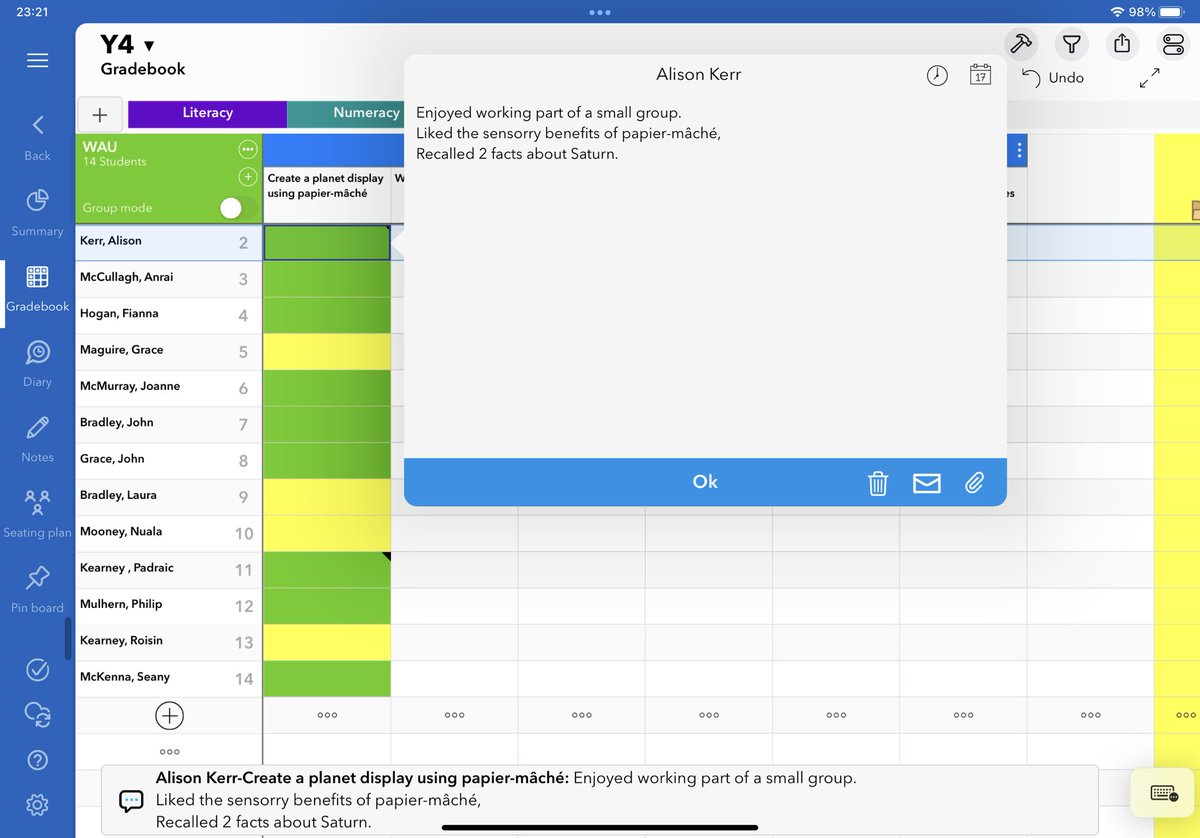Select Grace Maguire's yellow grade cell

(327, 352)
